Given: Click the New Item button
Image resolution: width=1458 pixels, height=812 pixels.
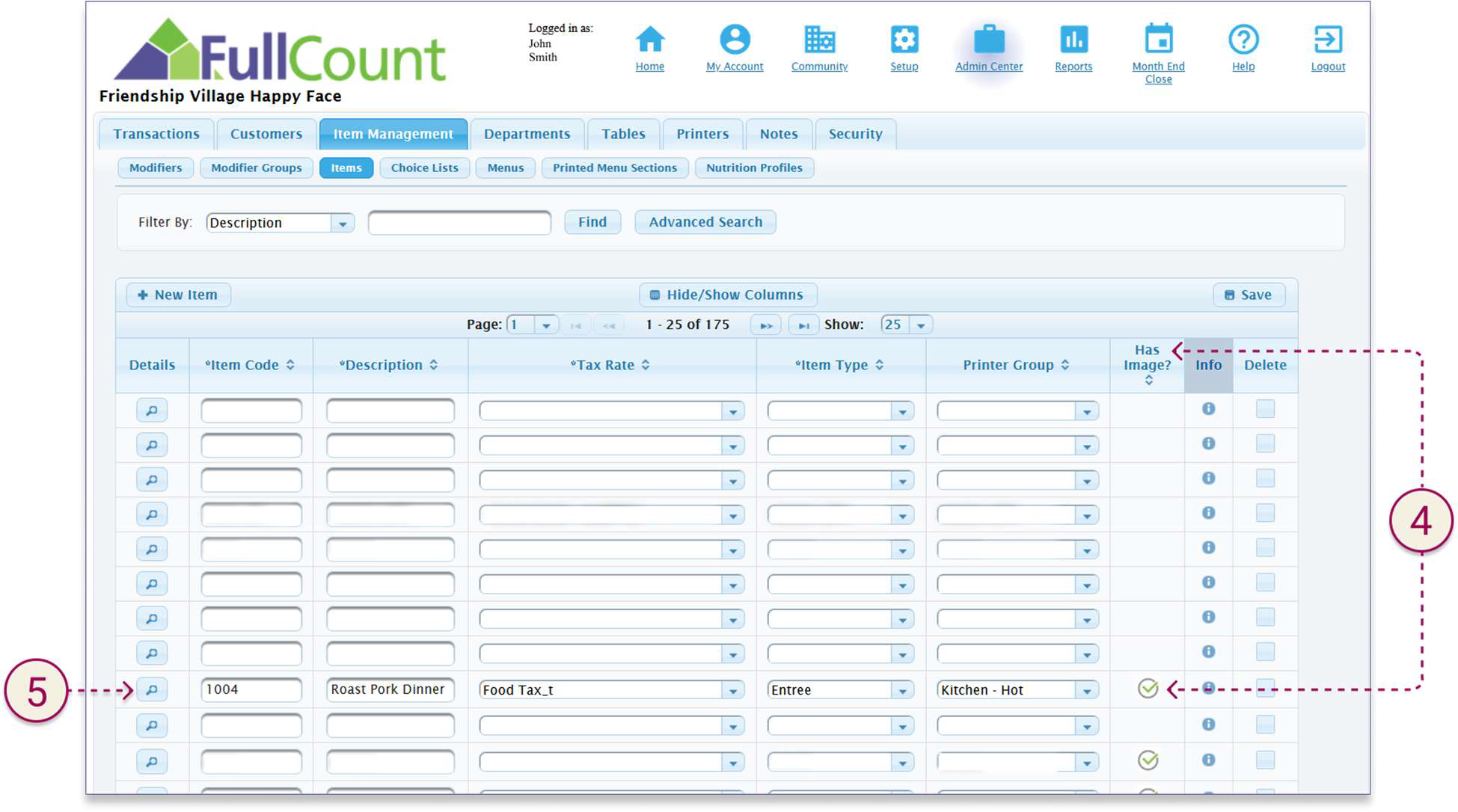Looking at the screenshot, I should click(178, 295).
